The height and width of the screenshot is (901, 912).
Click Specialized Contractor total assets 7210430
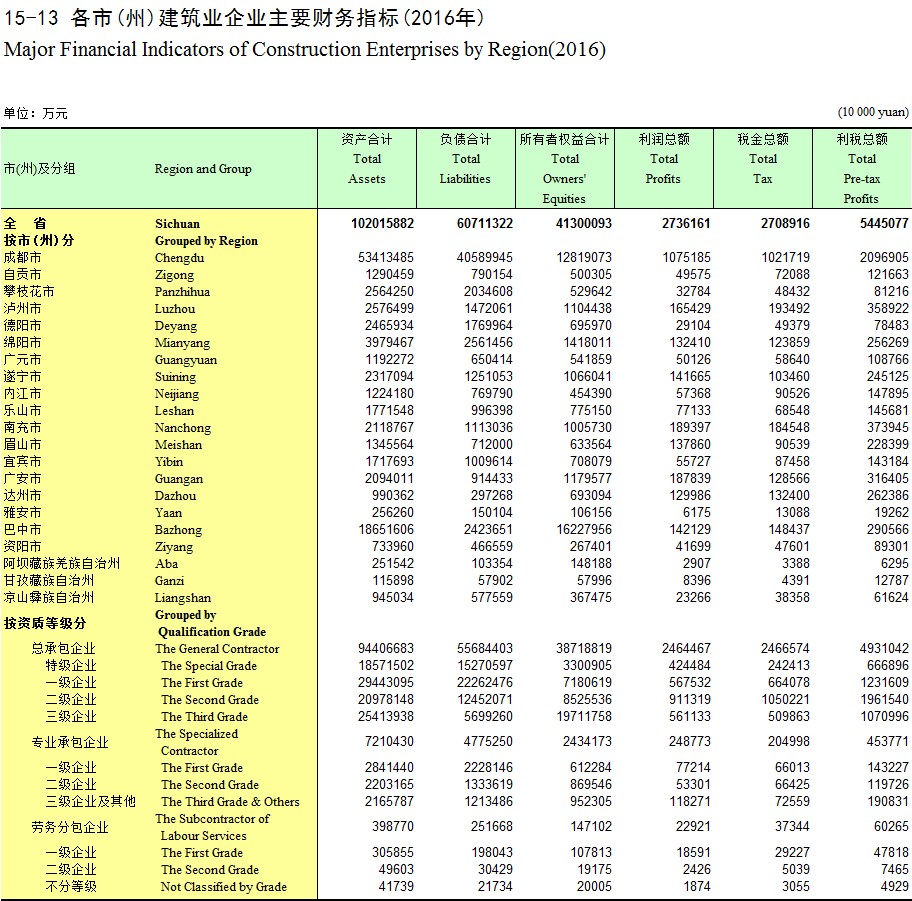coord(389,742)
